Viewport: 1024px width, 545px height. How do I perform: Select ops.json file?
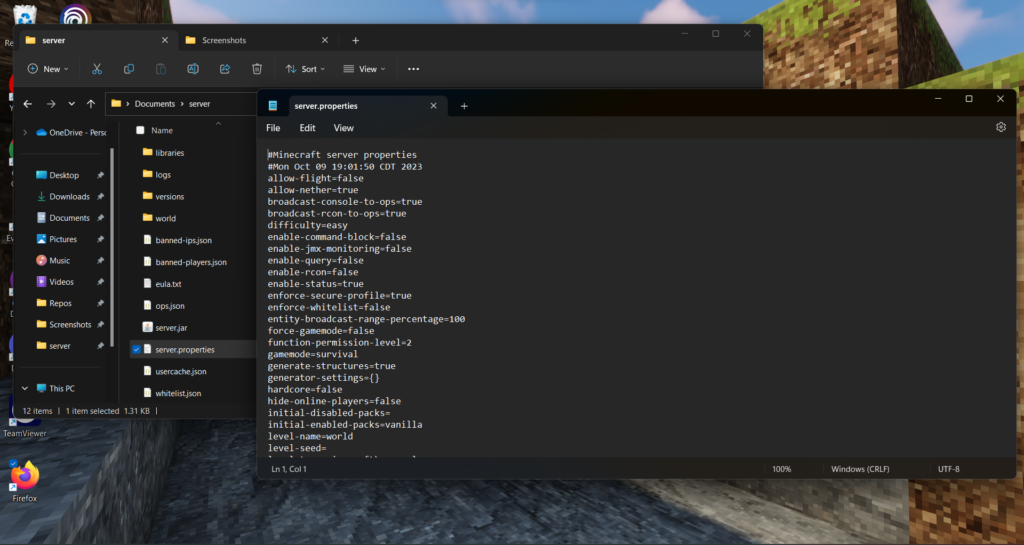[170, 306]
